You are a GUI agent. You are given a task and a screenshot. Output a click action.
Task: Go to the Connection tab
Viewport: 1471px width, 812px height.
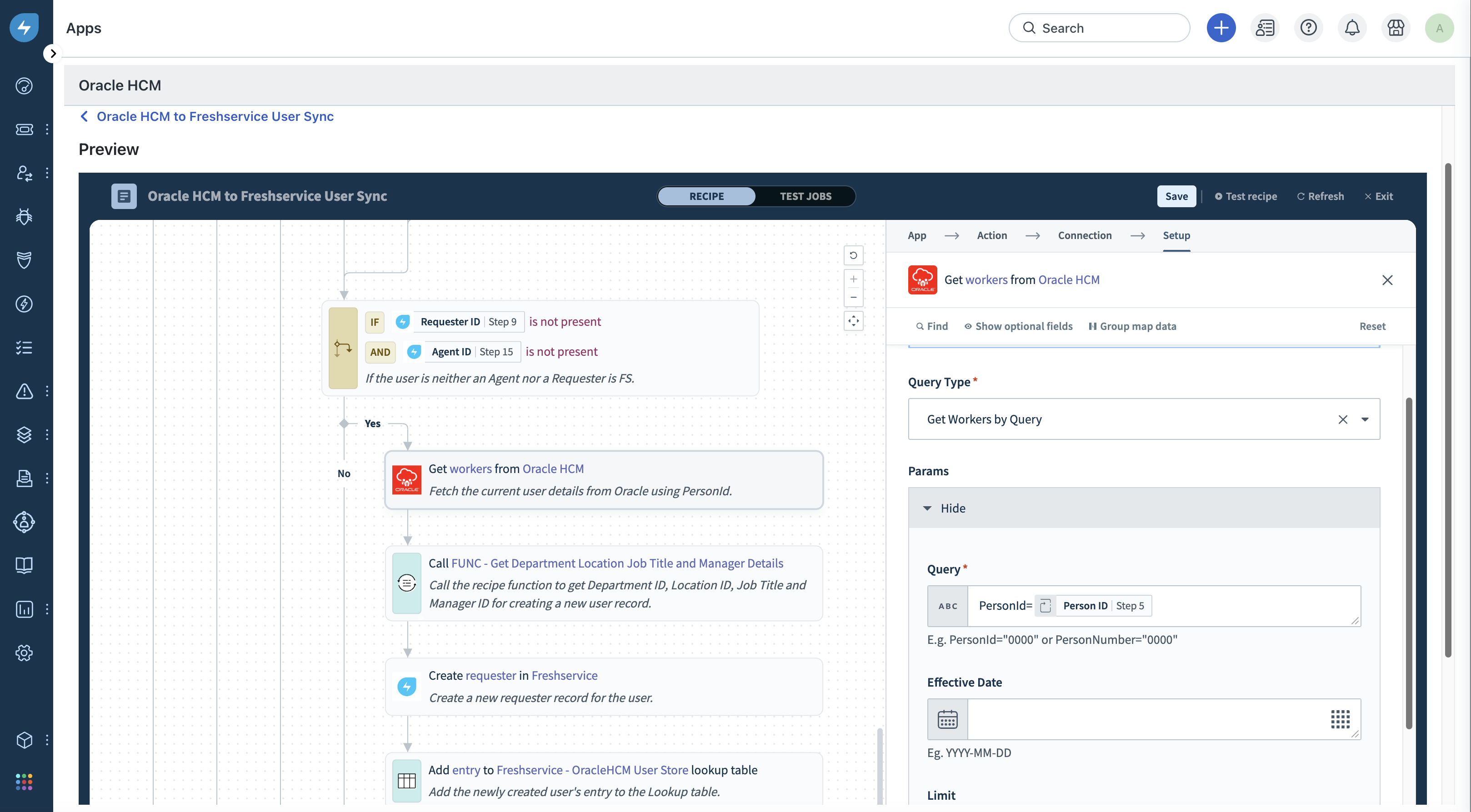1085,235
